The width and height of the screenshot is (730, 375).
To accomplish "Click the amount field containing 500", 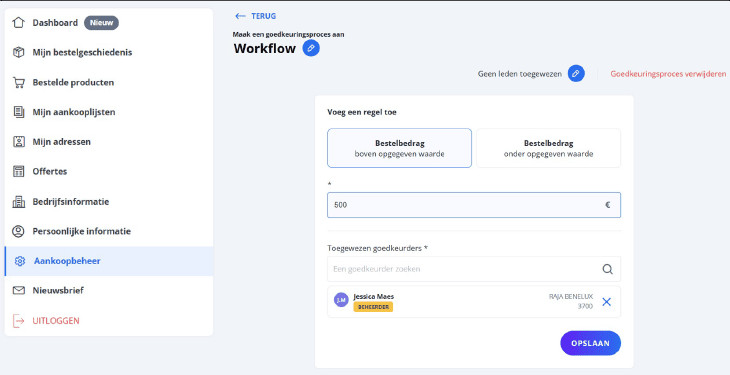I will (474, 205).
